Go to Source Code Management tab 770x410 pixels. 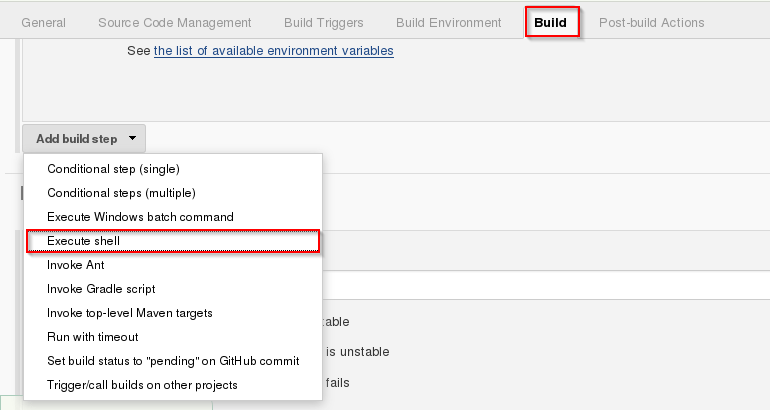(174, 22)
